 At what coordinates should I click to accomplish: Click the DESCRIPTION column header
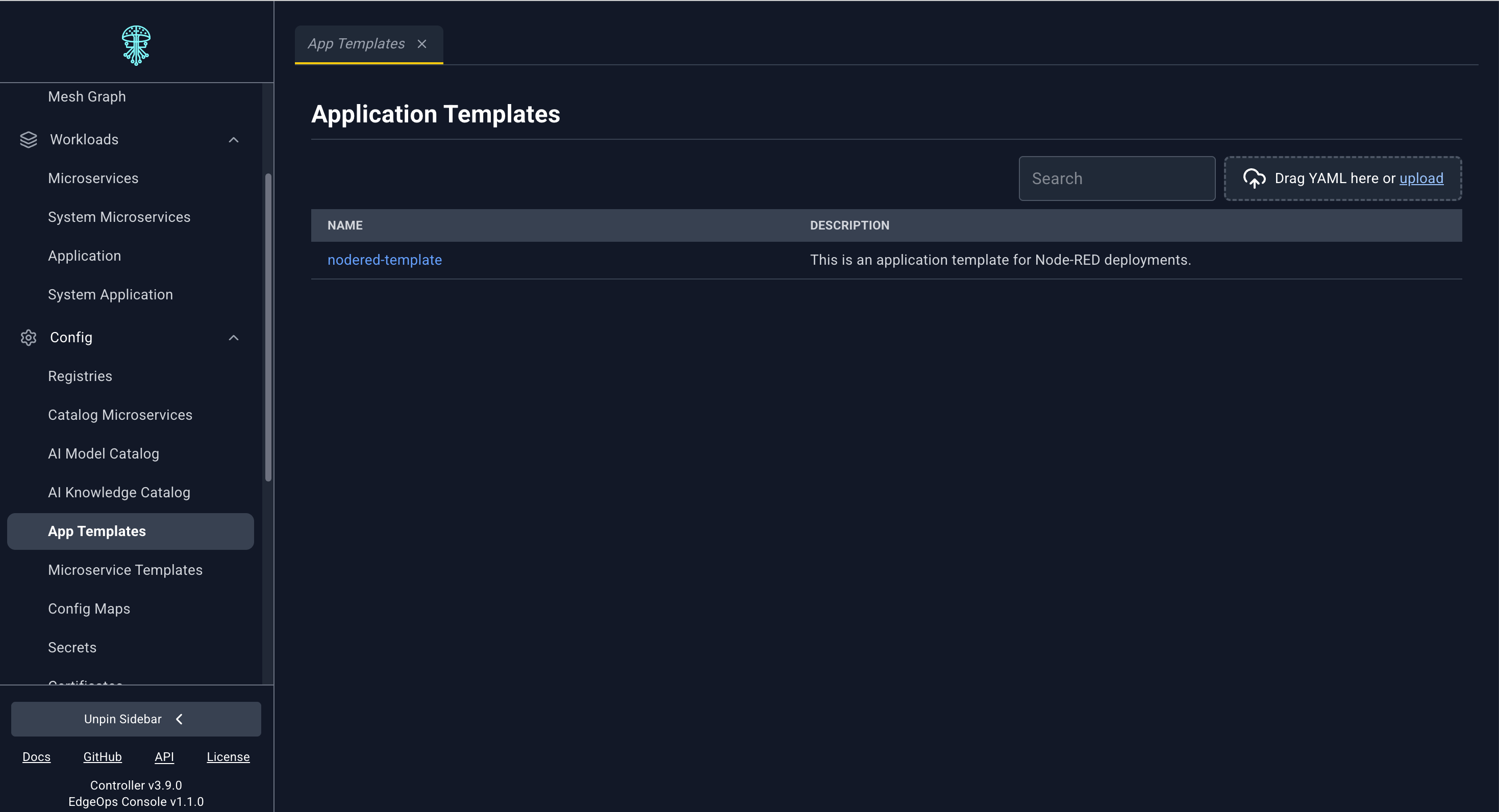point(850,225)
